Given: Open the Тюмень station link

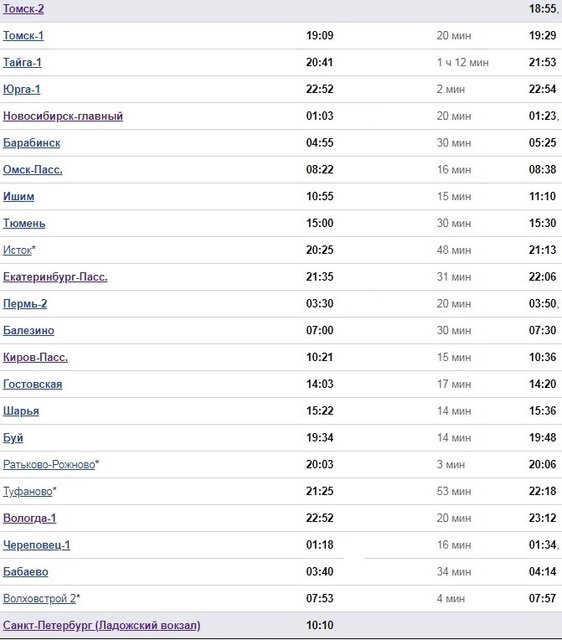Looking at the screenshot, I should [24, 223].
